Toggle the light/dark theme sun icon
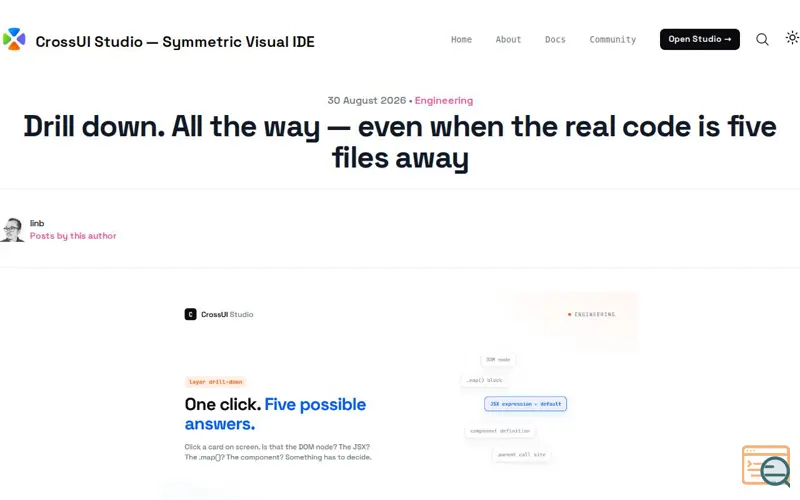Image resolution: width=800 pixels, height=500 pixels. 792,38
